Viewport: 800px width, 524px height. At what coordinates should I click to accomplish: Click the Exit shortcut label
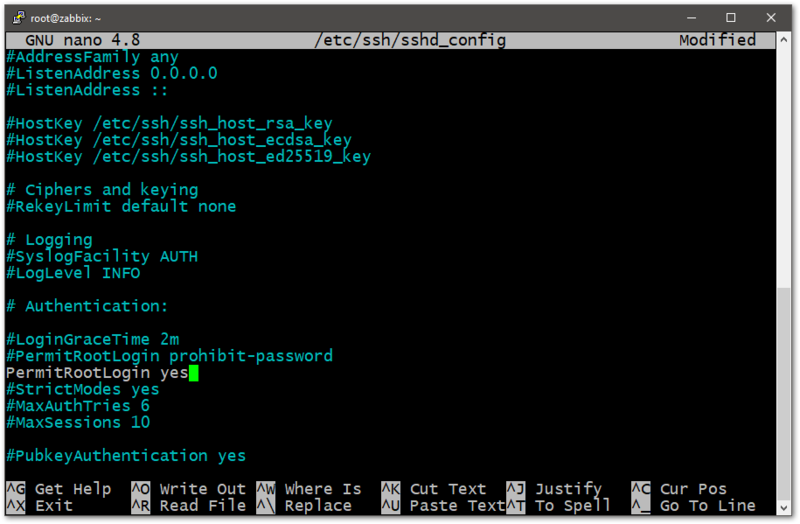[x=53, y=506]
